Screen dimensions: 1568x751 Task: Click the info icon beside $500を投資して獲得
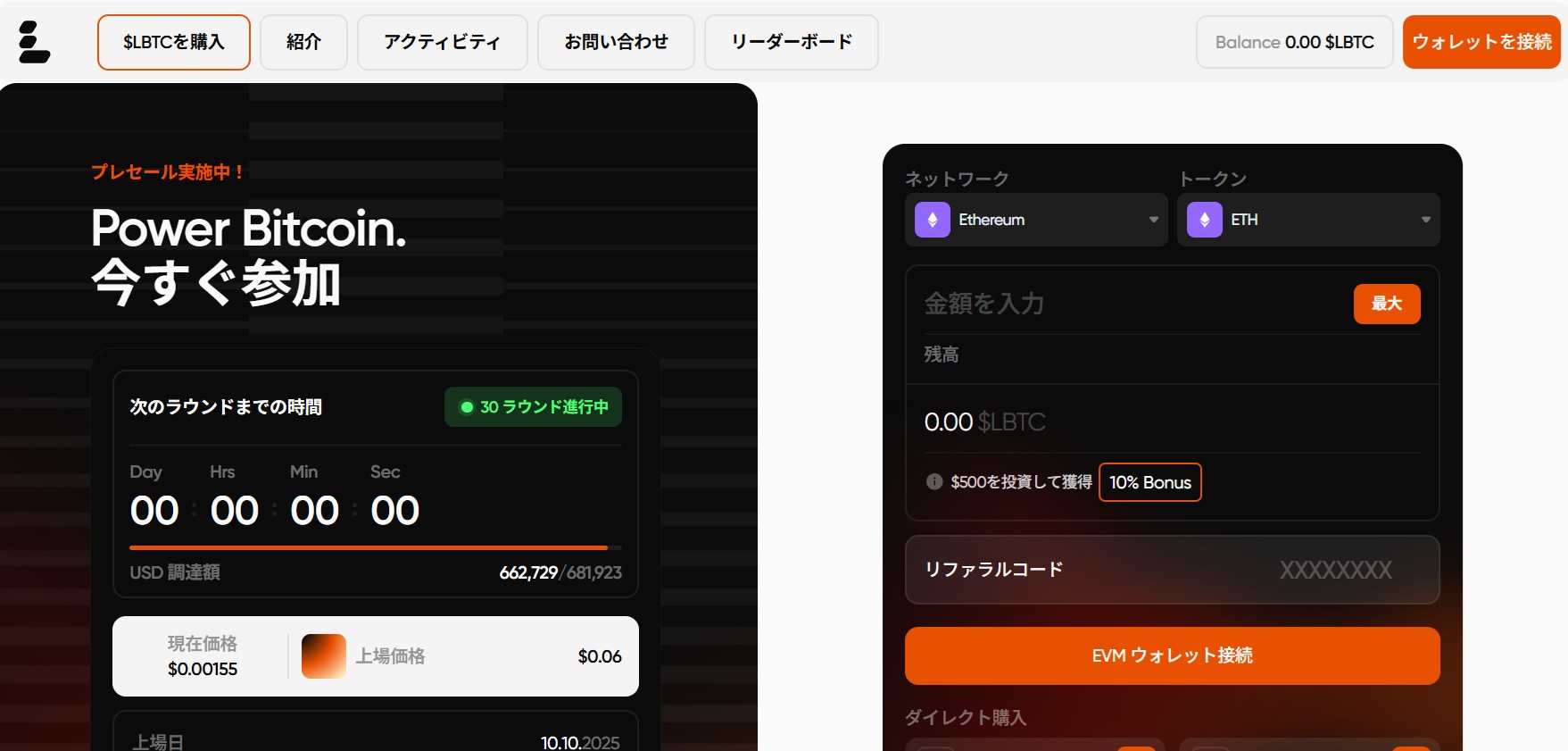coord(934,482)
